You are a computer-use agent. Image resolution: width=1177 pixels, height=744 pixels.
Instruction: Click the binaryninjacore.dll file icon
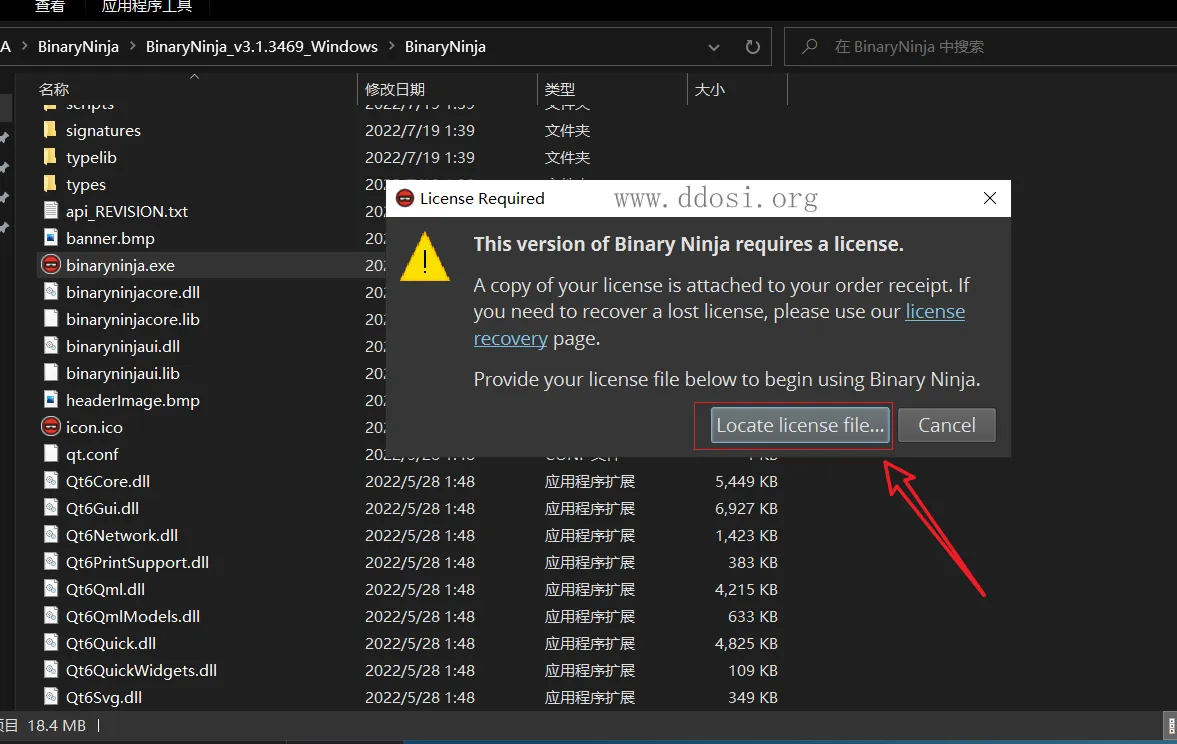point(50,292)
